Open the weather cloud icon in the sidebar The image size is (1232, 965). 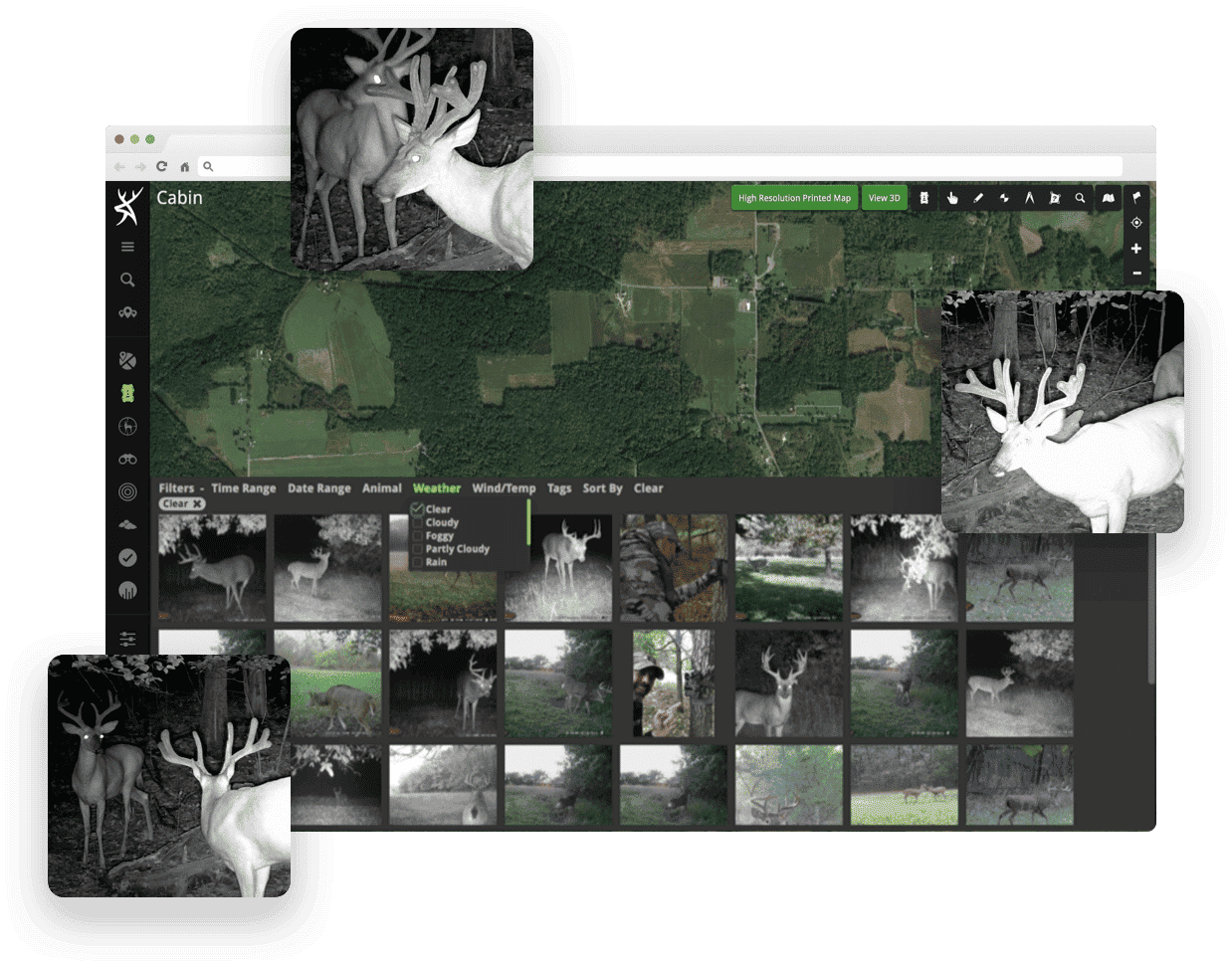click(127, 524)
